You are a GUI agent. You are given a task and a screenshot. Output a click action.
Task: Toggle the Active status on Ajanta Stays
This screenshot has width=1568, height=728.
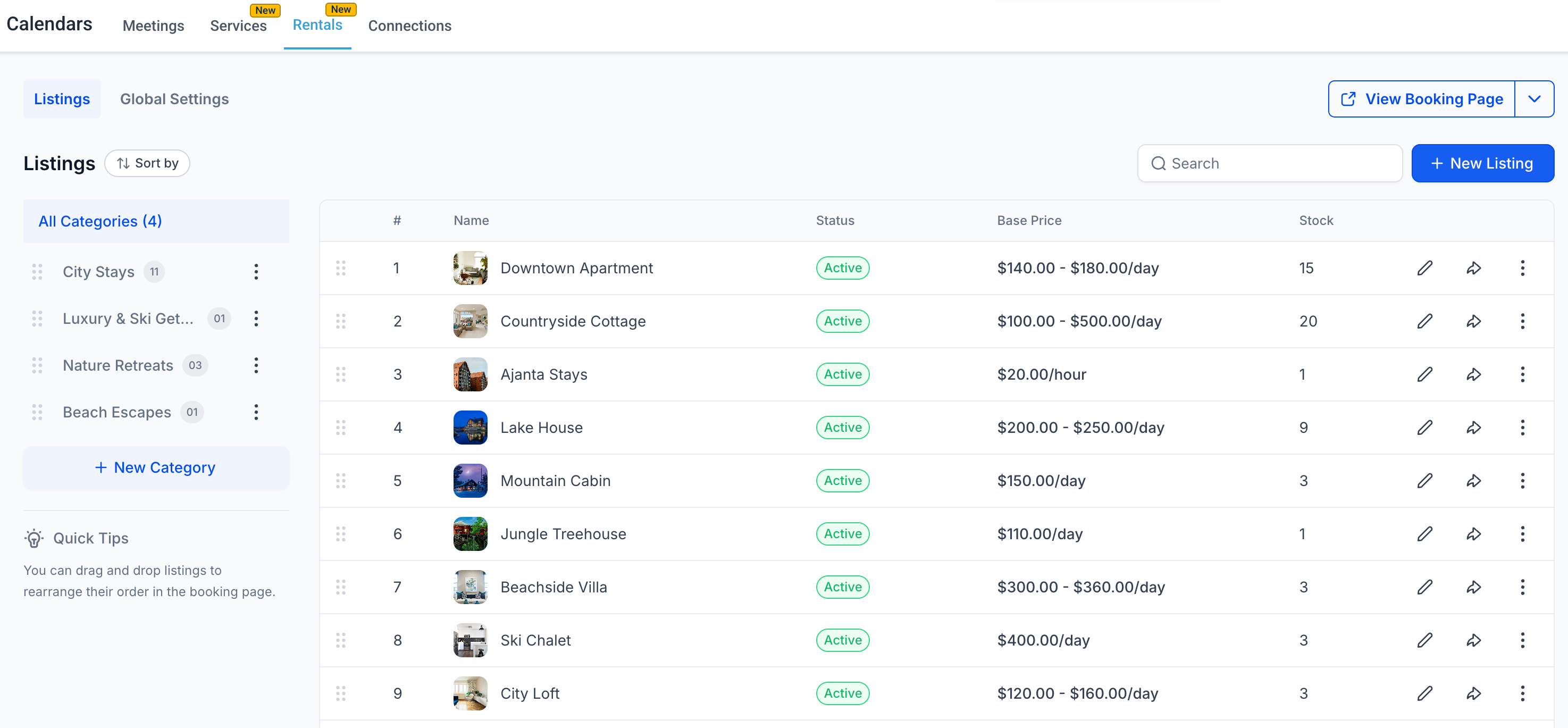tap(842, 374)
